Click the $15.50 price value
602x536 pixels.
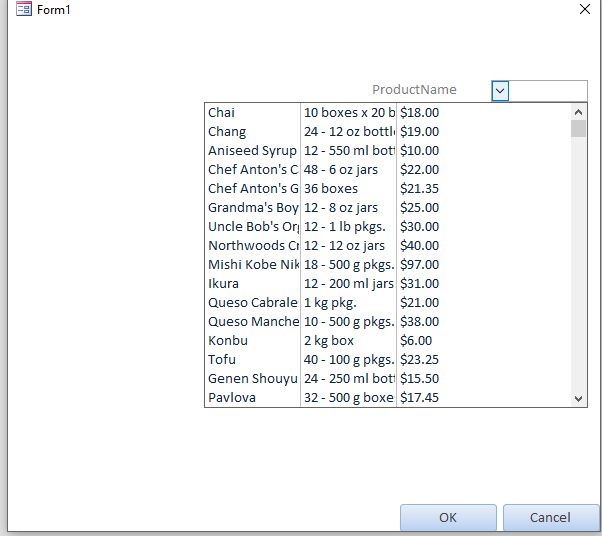tap(419, 379)
